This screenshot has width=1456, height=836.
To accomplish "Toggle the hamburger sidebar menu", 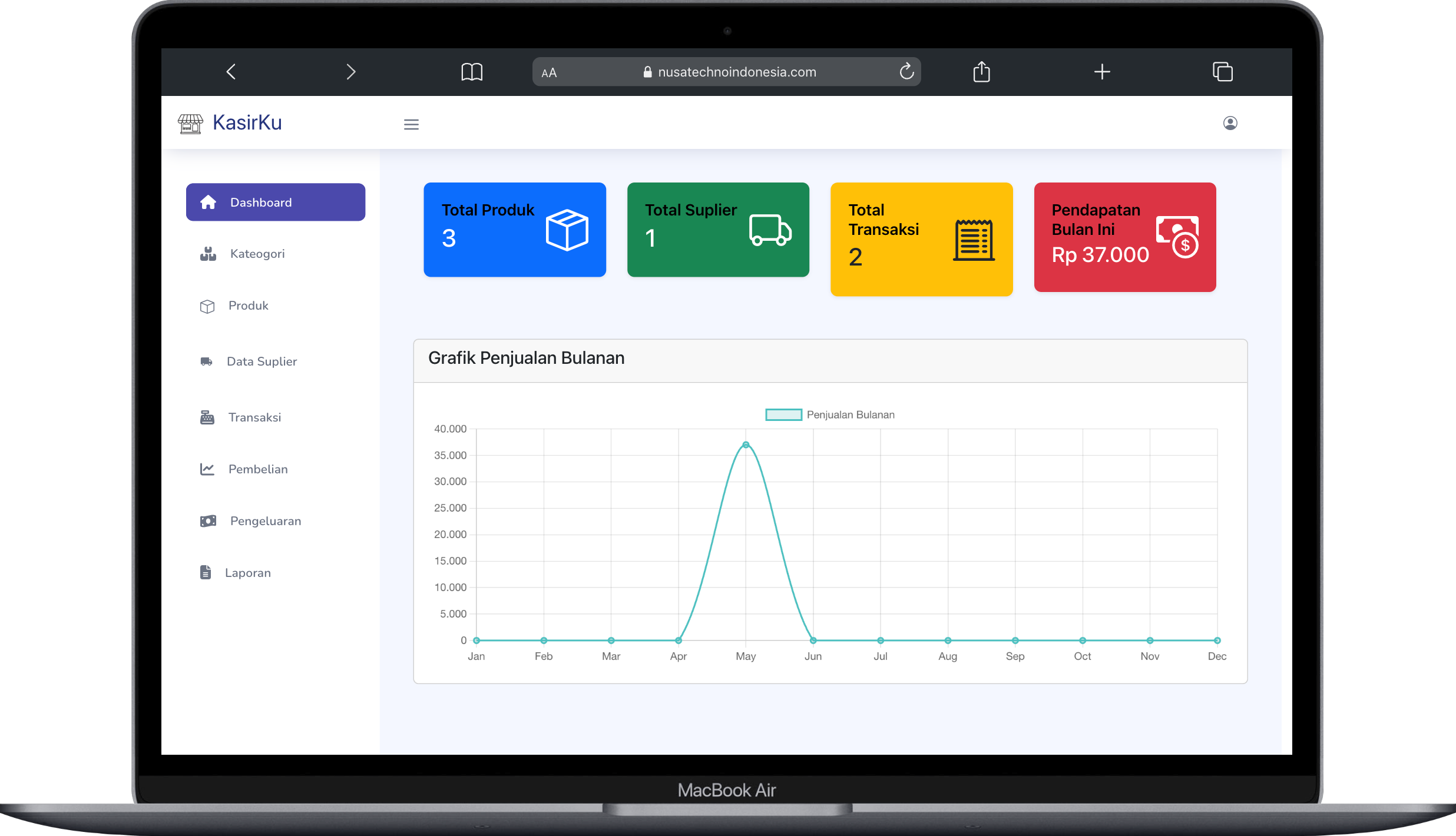I will [411, 124].
